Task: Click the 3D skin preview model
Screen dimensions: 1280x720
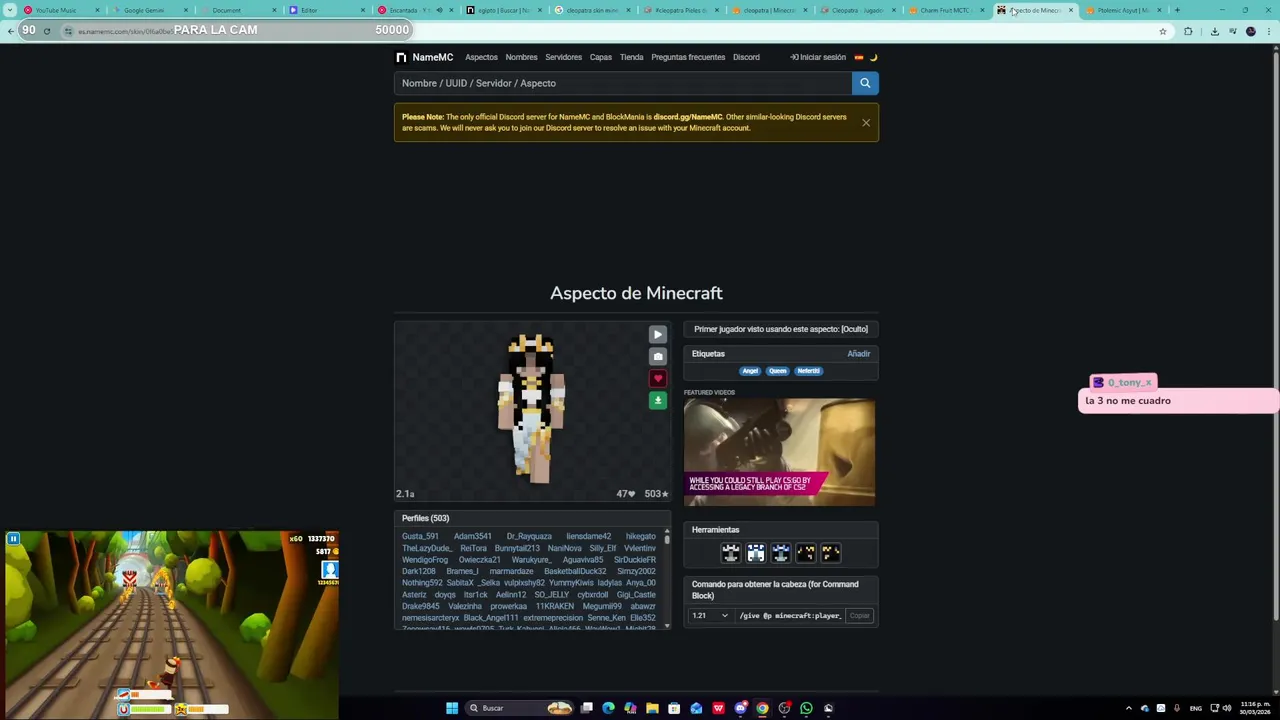Action: pyautogui.click(x=532, y=410)
